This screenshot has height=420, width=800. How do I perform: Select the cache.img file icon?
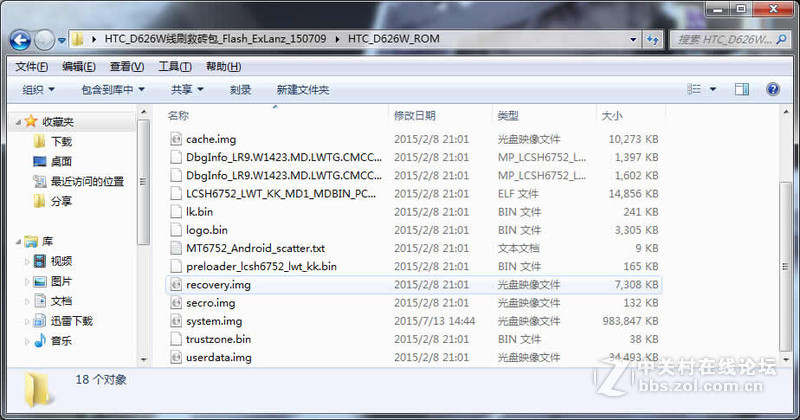[176, 139]
